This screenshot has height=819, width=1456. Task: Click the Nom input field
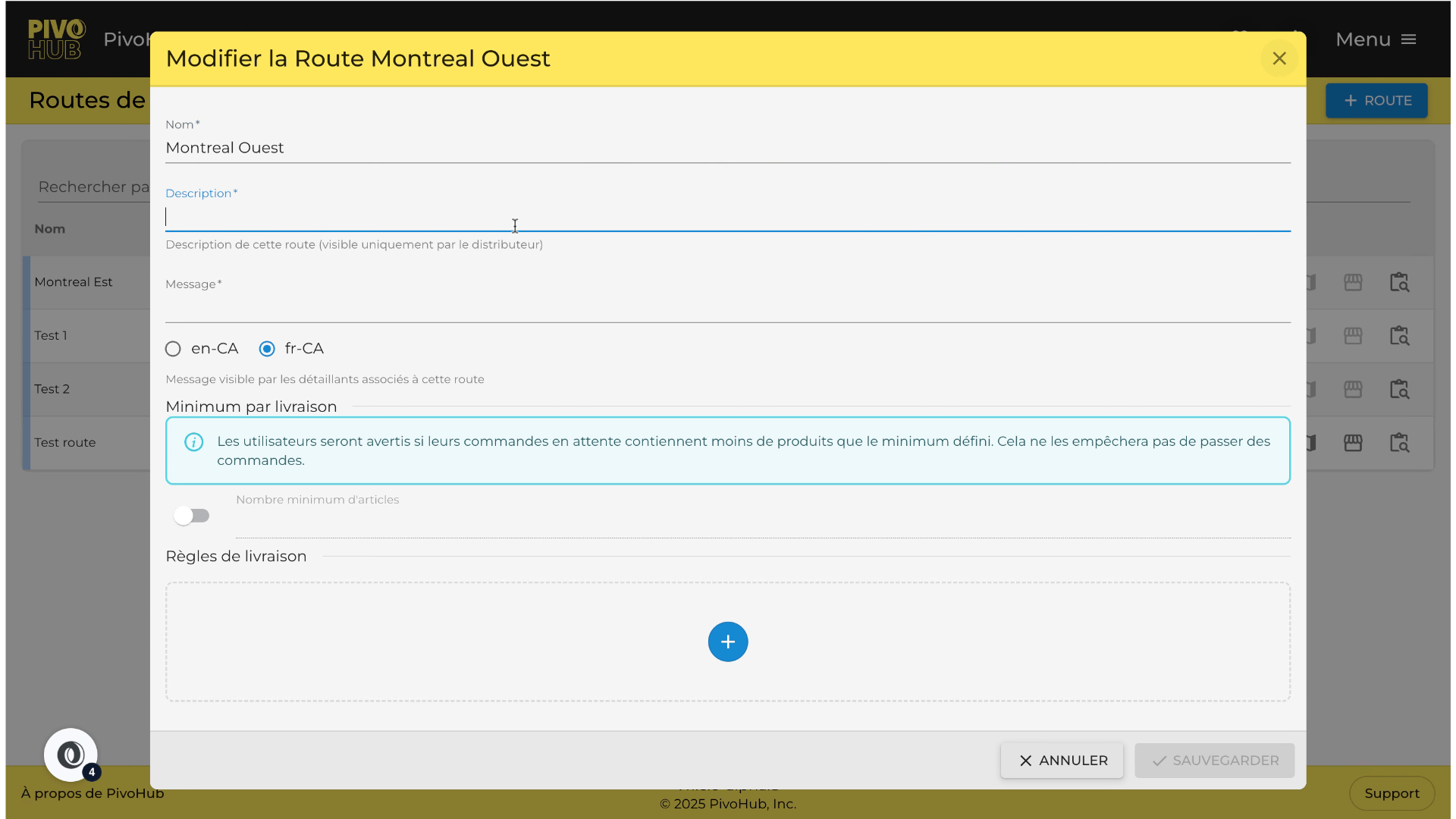tap(727, 148)
